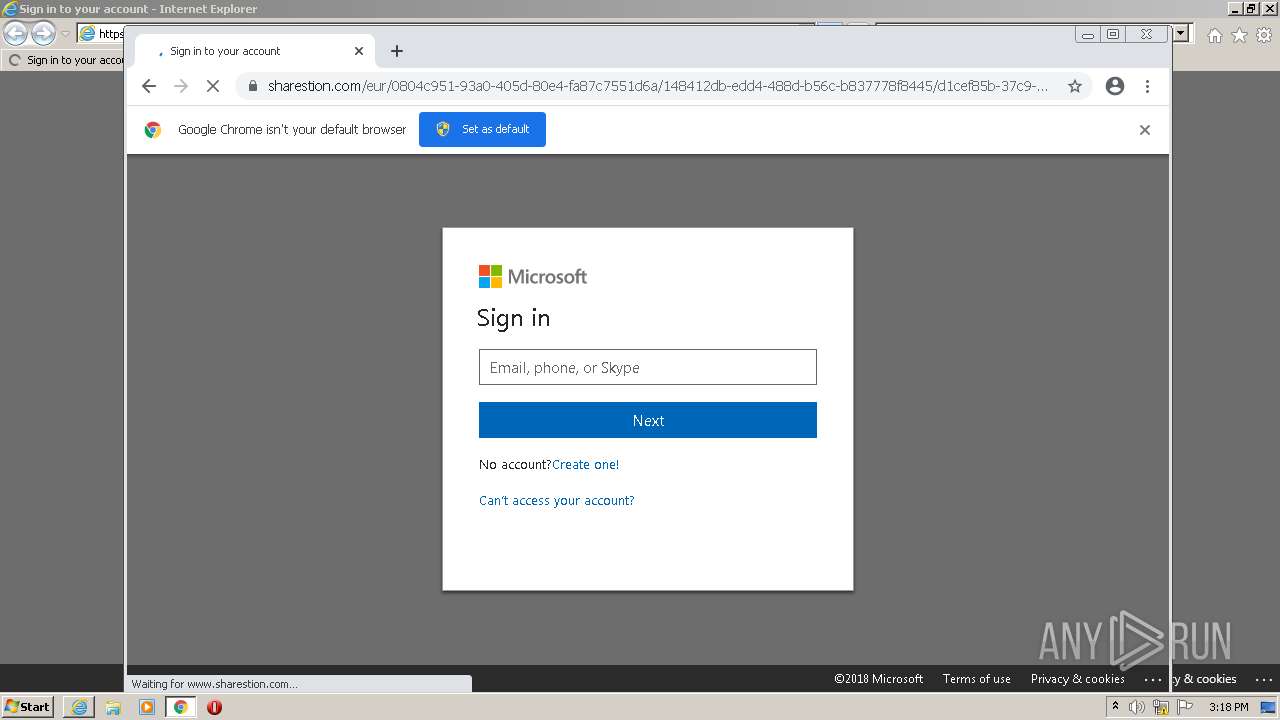The image size is (1280, 720).
Task: Open the Chrome profile avatar menu
Action: coord(1115,86)
